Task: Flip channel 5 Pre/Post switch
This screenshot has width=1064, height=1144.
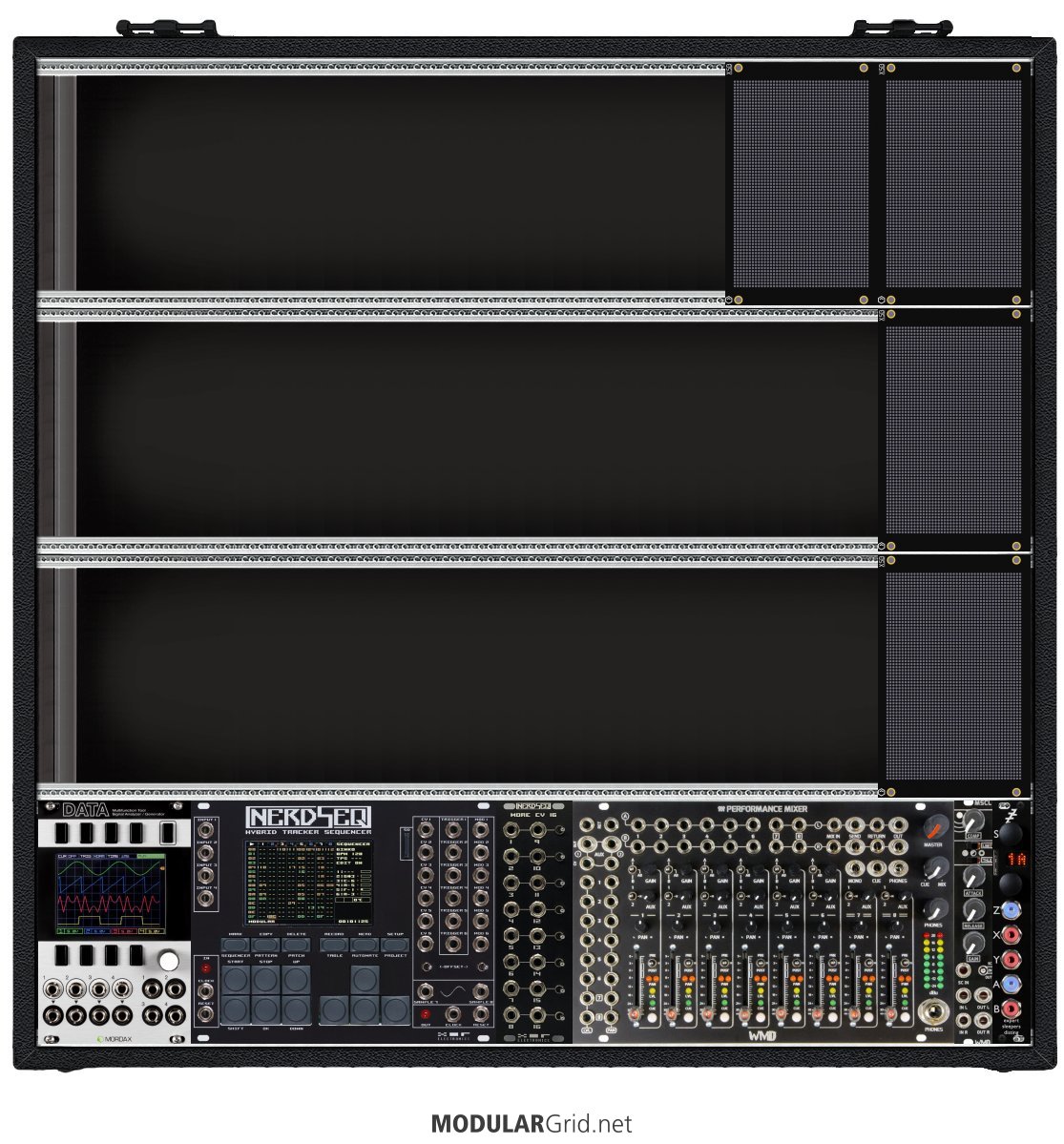Action: [795, 963]
